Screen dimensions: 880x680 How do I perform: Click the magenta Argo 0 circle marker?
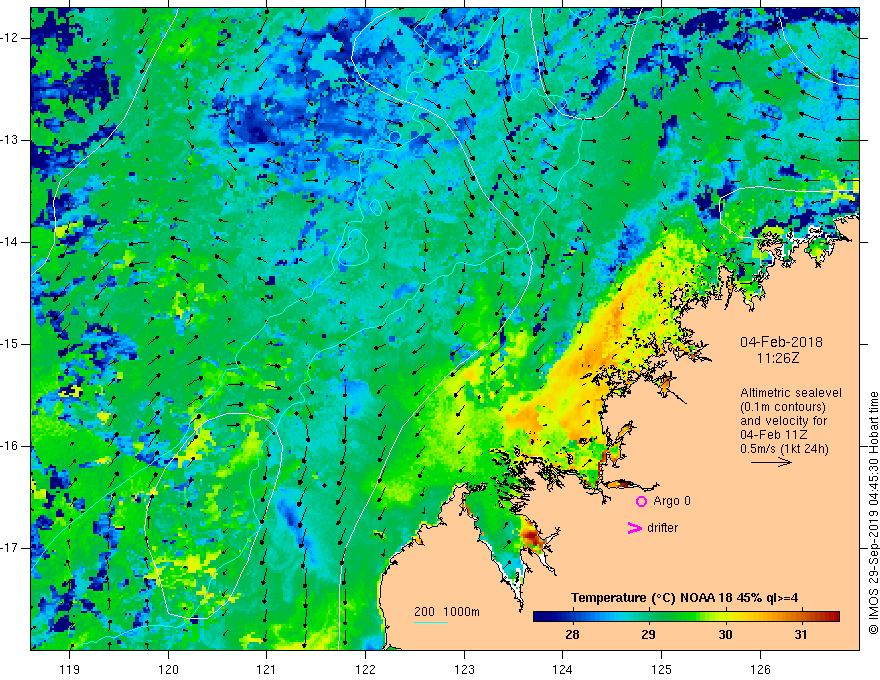641,501
